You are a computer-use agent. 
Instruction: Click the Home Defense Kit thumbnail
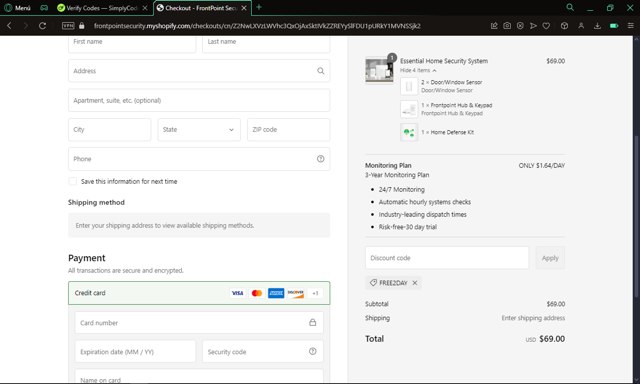click(x=409, y=132)
